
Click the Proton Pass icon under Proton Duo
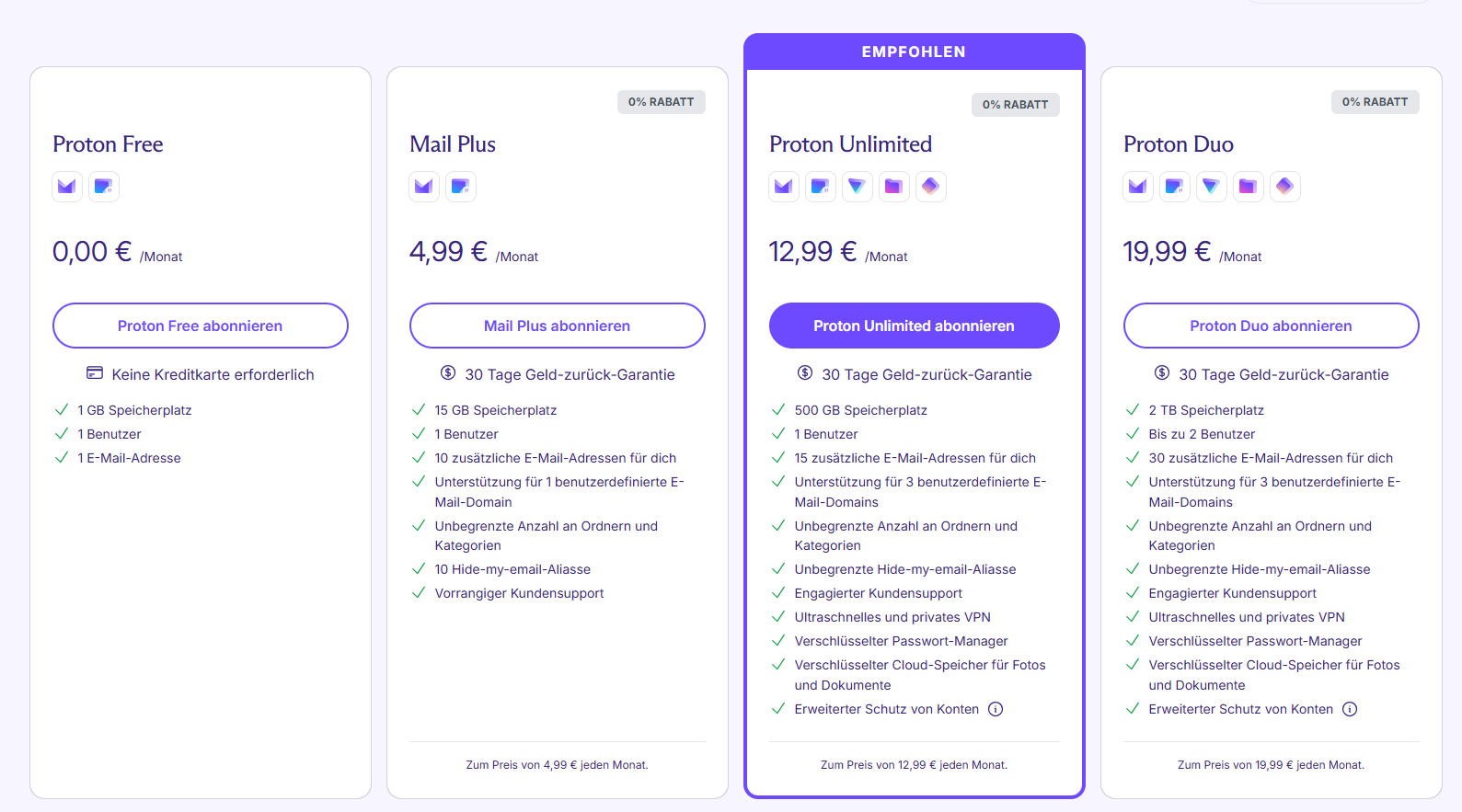click(x=1285, y=187)
